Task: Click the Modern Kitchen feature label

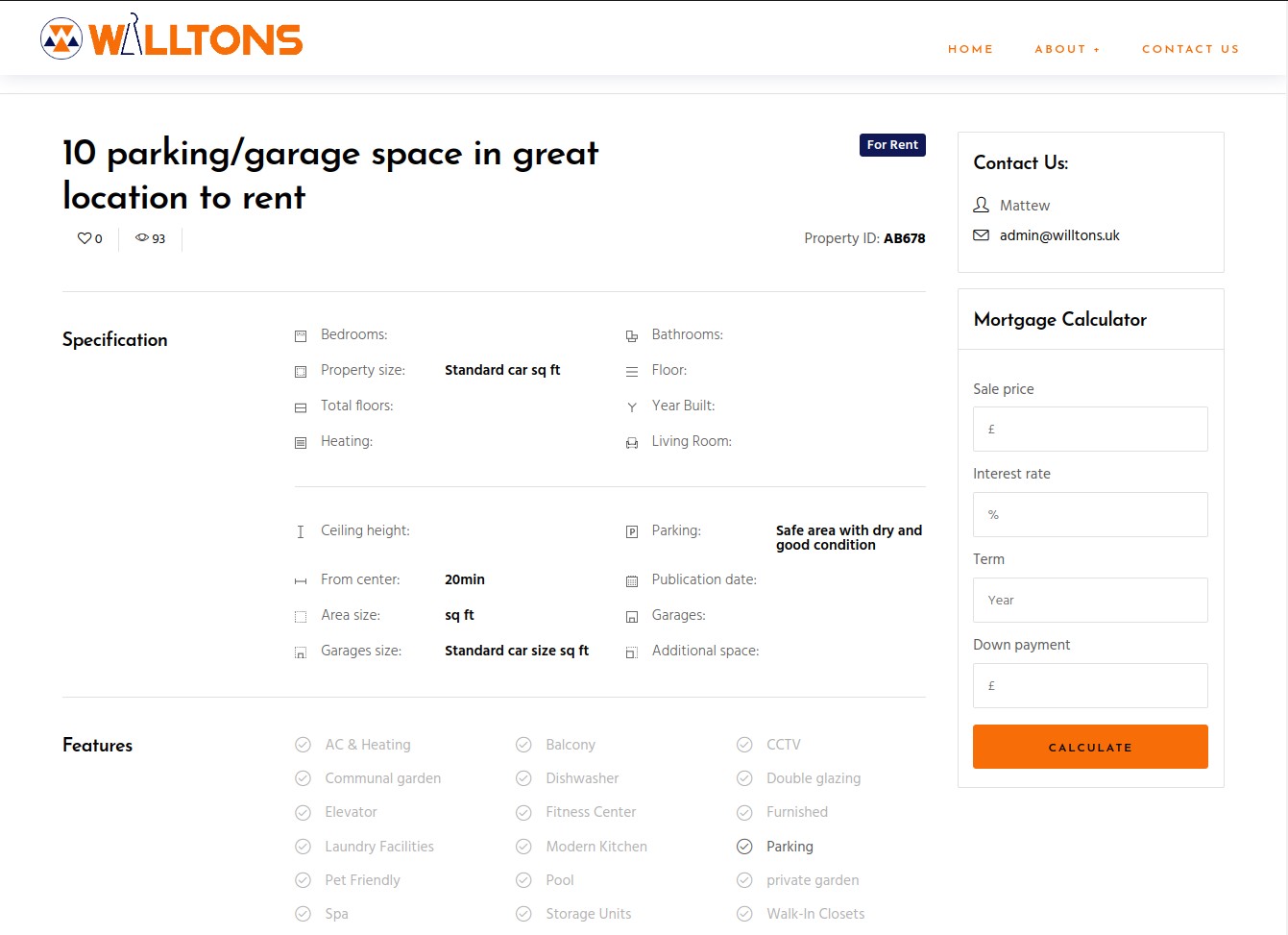Action: tap(596, 847)
